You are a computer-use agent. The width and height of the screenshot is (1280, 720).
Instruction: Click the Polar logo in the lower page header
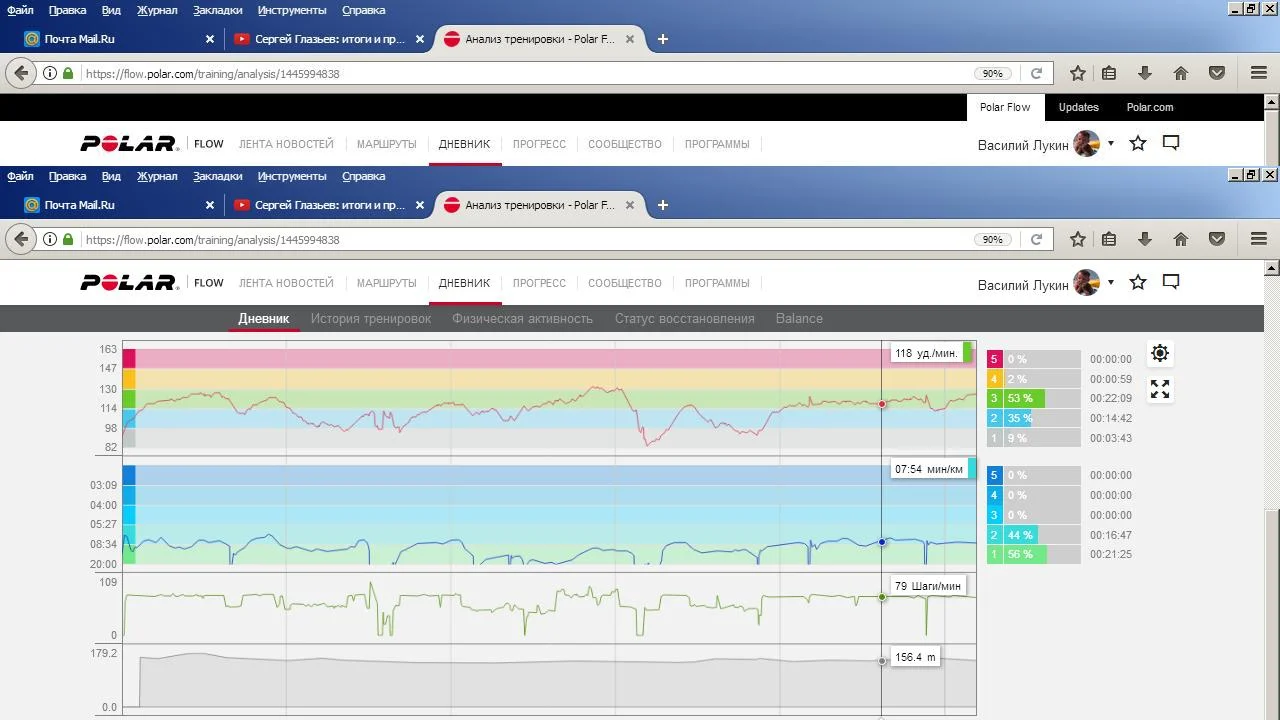click(x=130, y=283)
